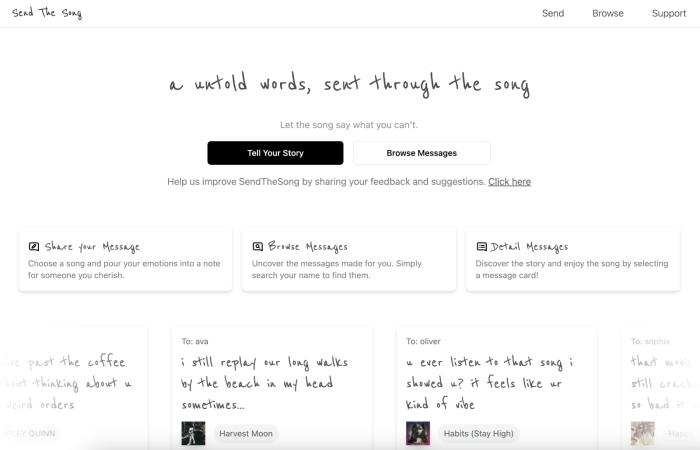The image size is (700, 450).
Task: Open the Send menu item
Action: pyautogui.click(x=553, y=13)
